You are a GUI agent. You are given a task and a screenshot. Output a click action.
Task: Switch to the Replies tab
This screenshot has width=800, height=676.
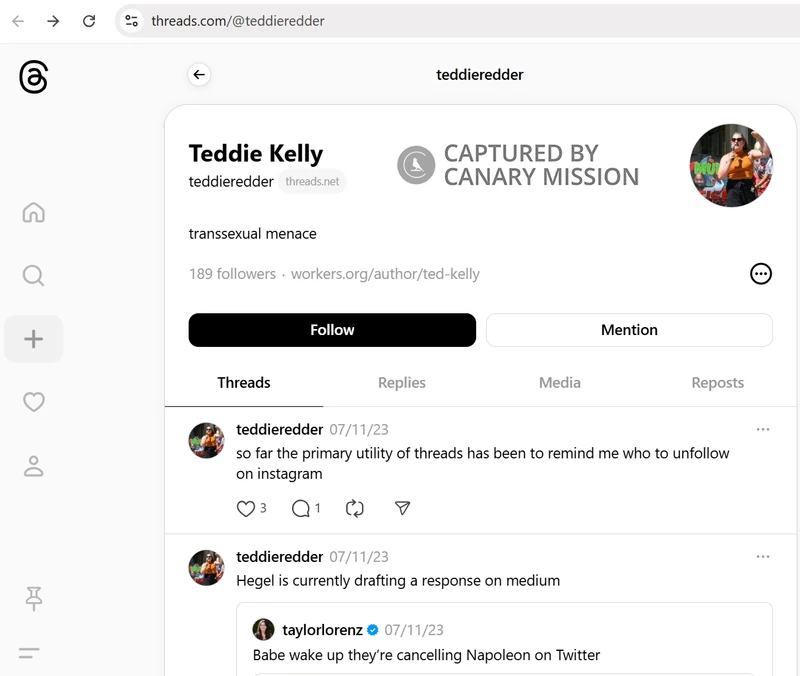point(402,382)
